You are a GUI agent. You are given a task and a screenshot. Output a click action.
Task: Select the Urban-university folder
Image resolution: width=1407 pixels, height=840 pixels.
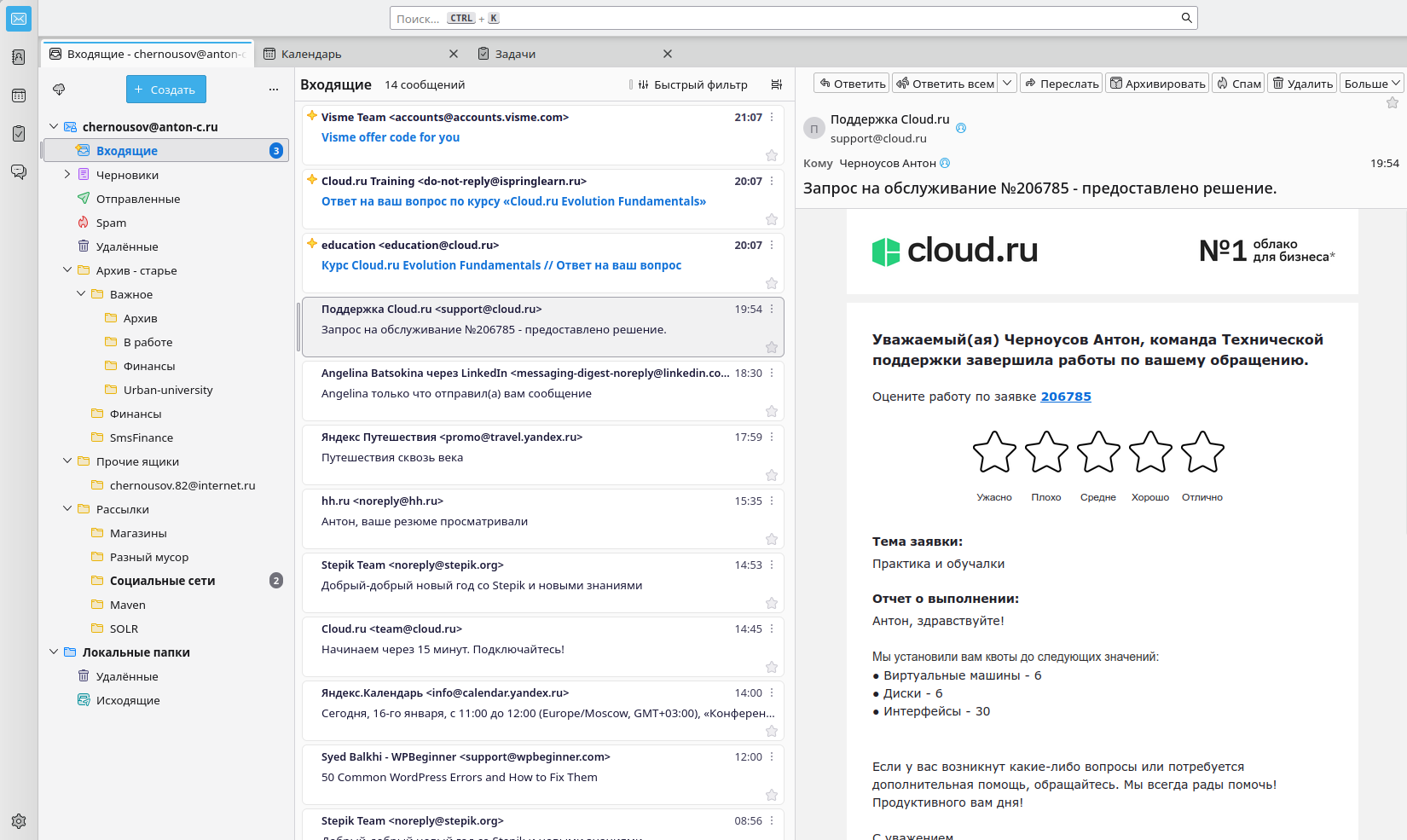point(166,389)
